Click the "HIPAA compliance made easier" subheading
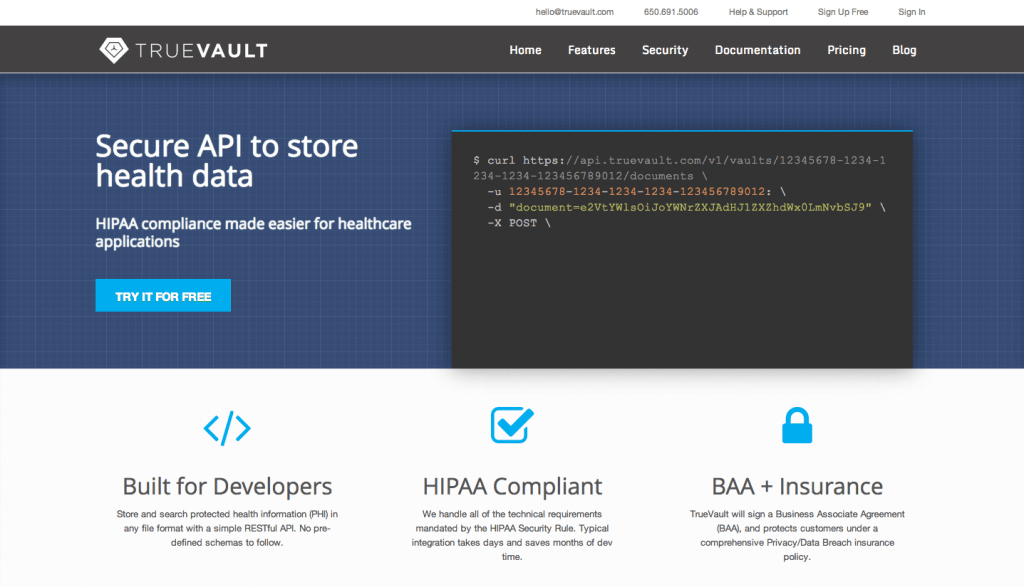Viewport: 1024px width, 587px height. [253, 232]
